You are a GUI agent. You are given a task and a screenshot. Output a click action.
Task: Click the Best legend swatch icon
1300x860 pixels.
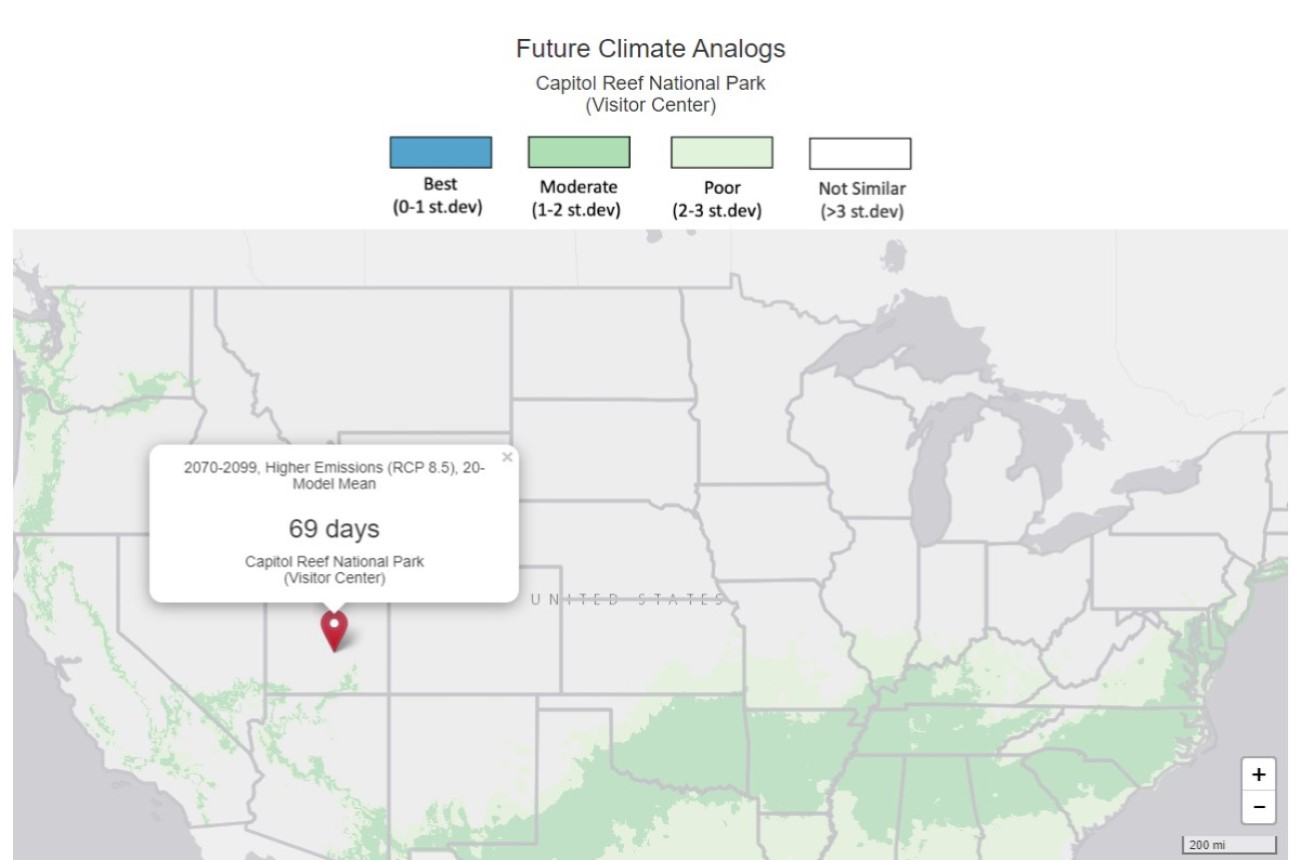pos(440,153)
